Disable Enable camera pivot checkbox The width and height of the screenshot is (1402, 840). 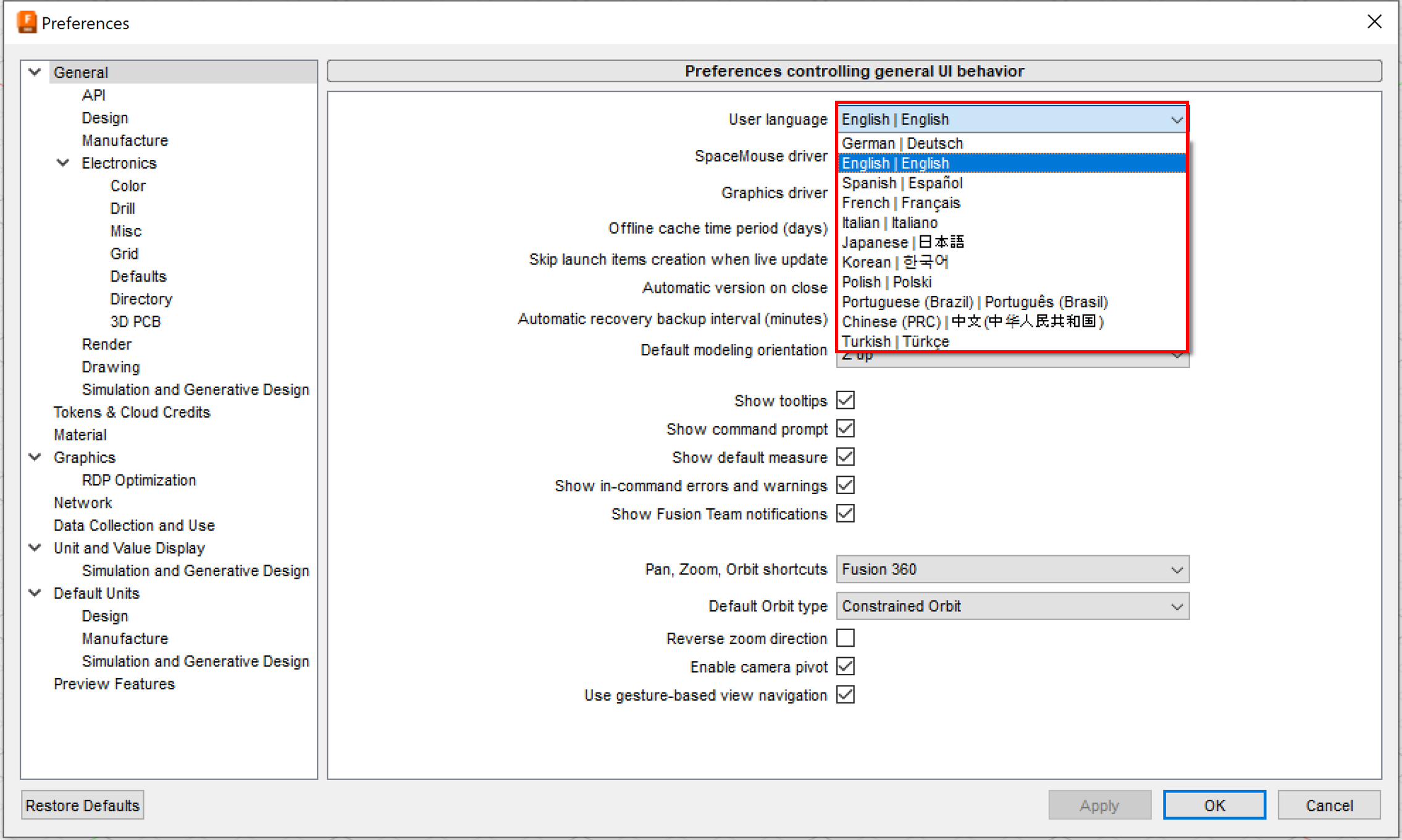pos(846,666)
